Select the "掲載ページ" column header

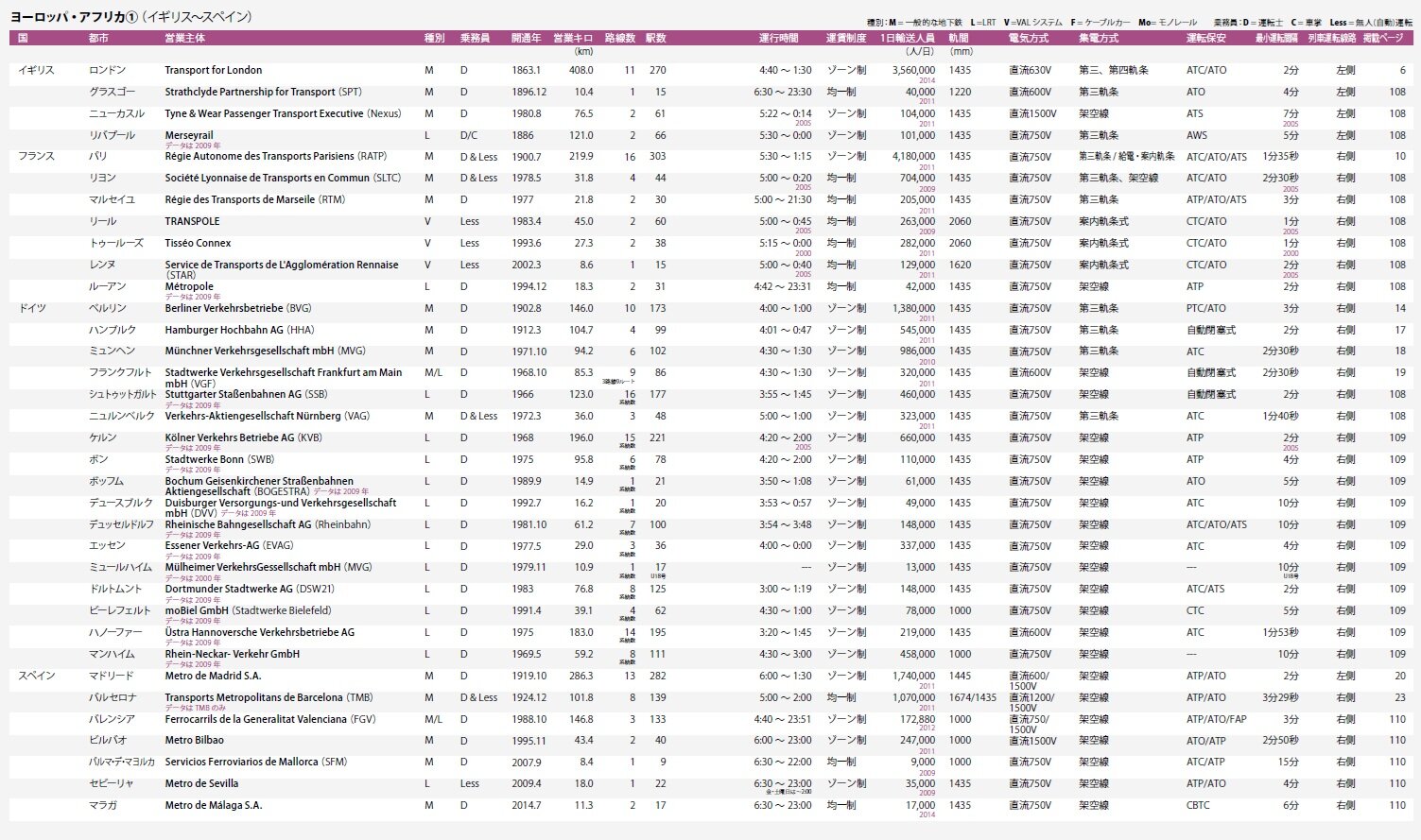1383,39
